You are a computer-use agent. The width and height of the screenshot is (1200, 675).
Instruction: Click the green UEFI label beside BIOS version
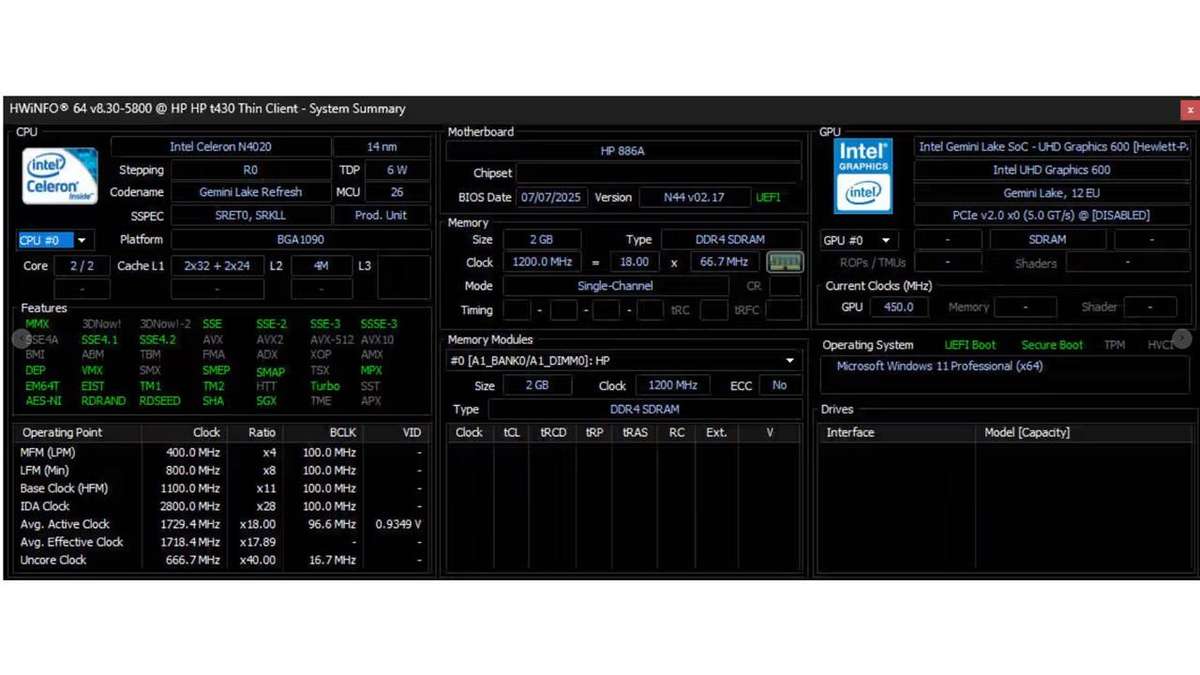point(768,198)
